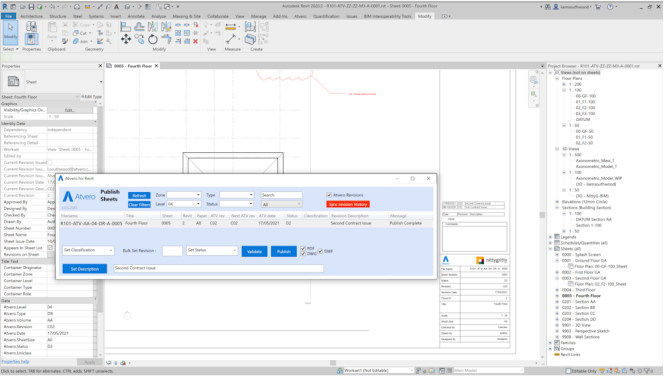Viewport: 664px width, 376px height.
Task: Click the Open folder icon in quick access toolbar
Action: coord(22,7)
